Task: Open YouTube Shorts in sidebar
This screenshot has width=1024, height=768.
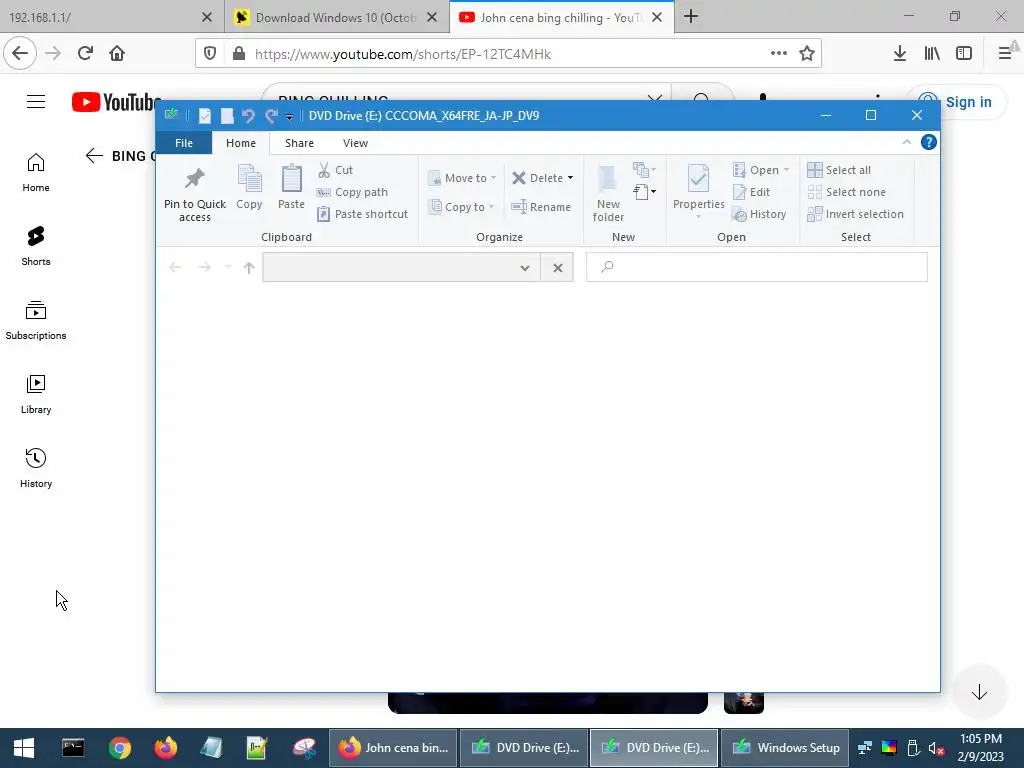Action: click(x=36, y=246)
